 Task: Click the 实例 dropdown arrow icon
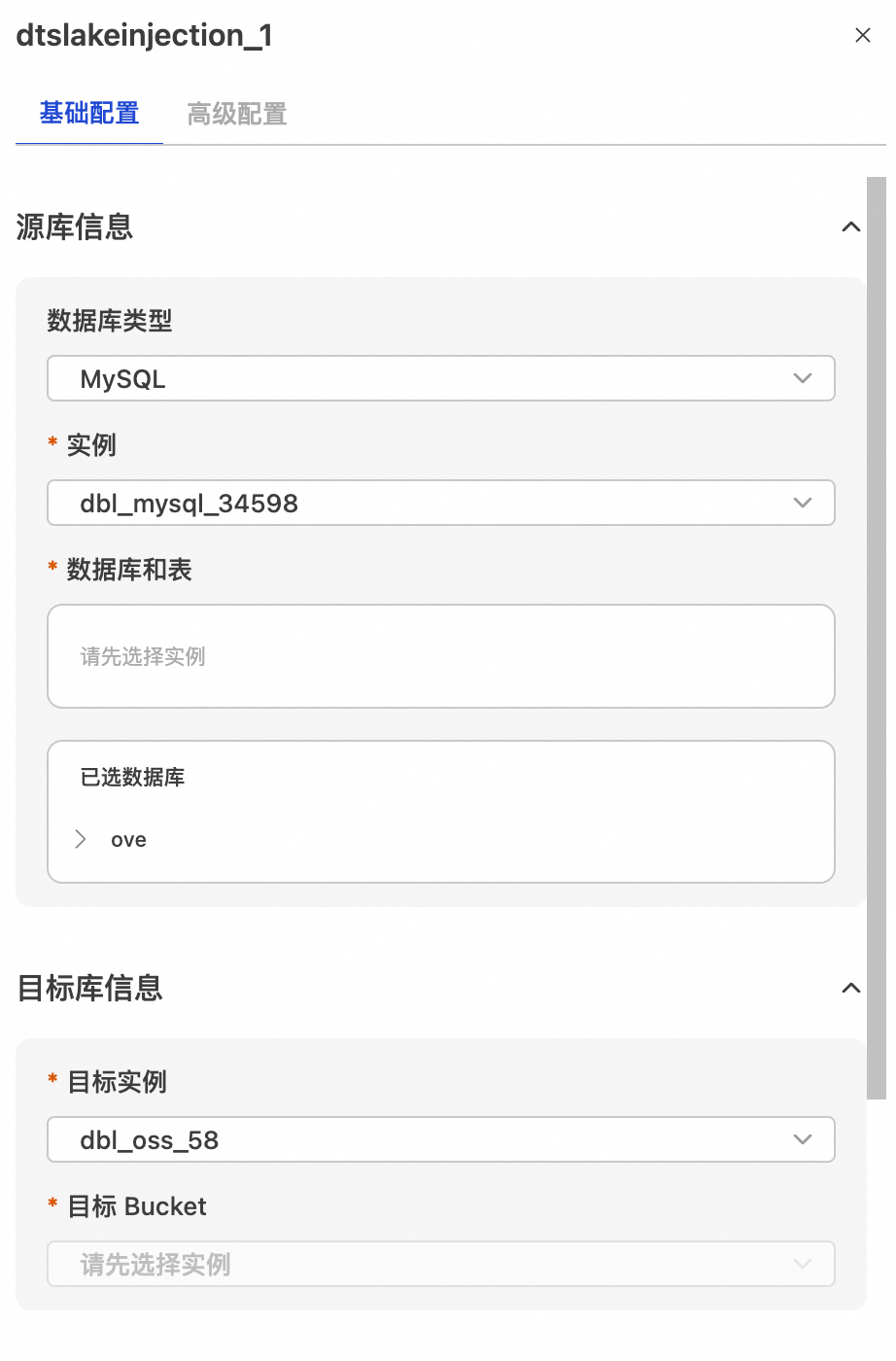tap(803, 504)
